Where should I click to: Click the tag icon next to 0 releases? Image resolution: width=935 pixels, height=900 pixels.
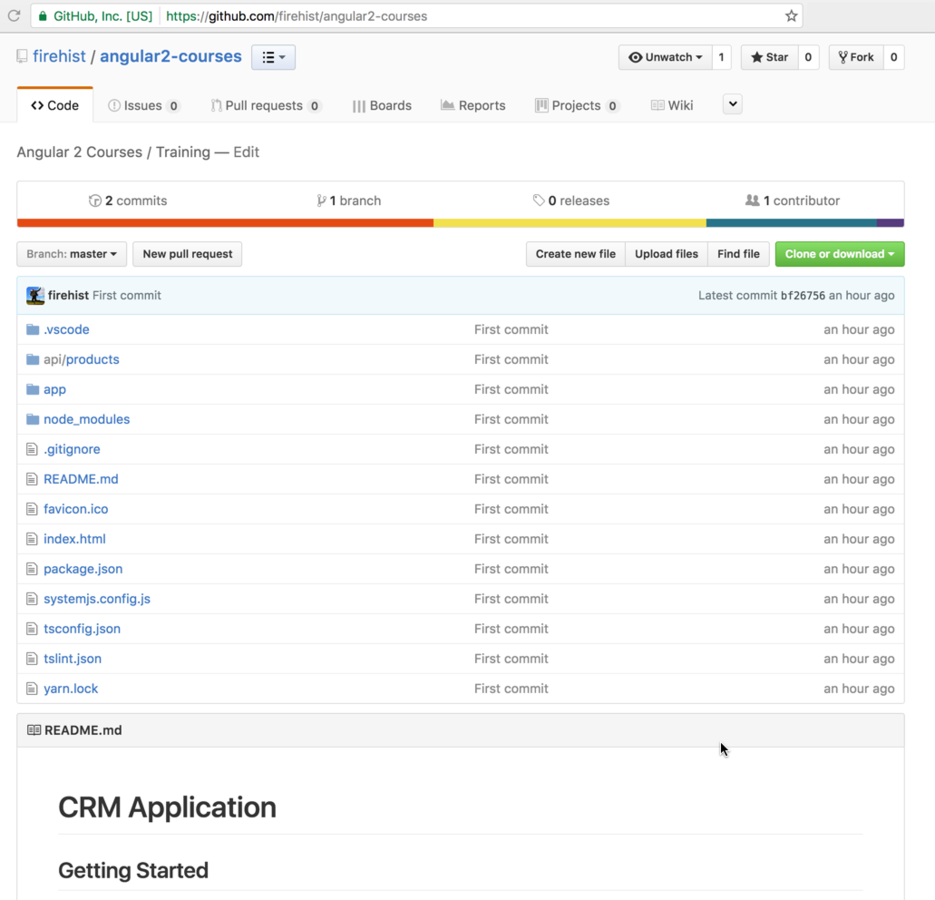coord(538,200)
